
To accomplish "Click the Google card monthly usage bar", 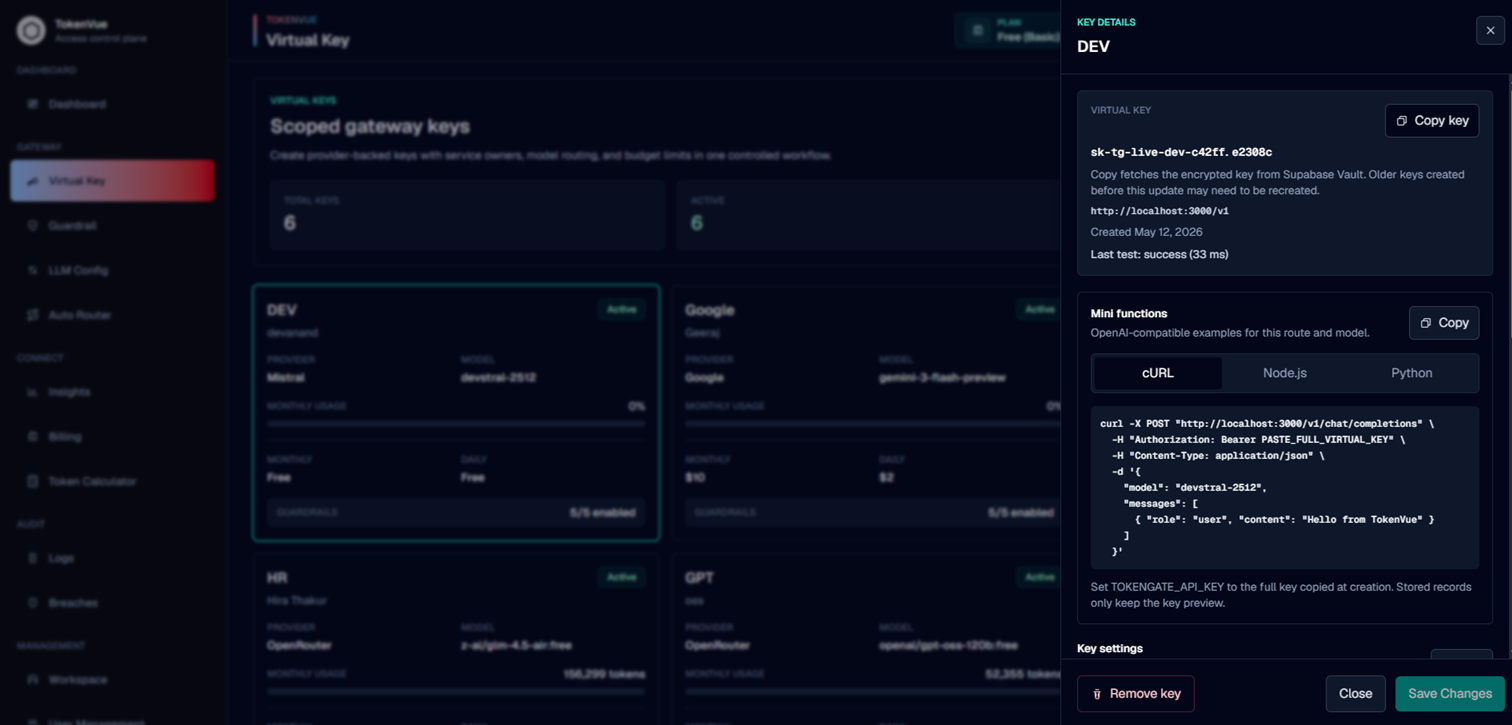I will point(872,424).
